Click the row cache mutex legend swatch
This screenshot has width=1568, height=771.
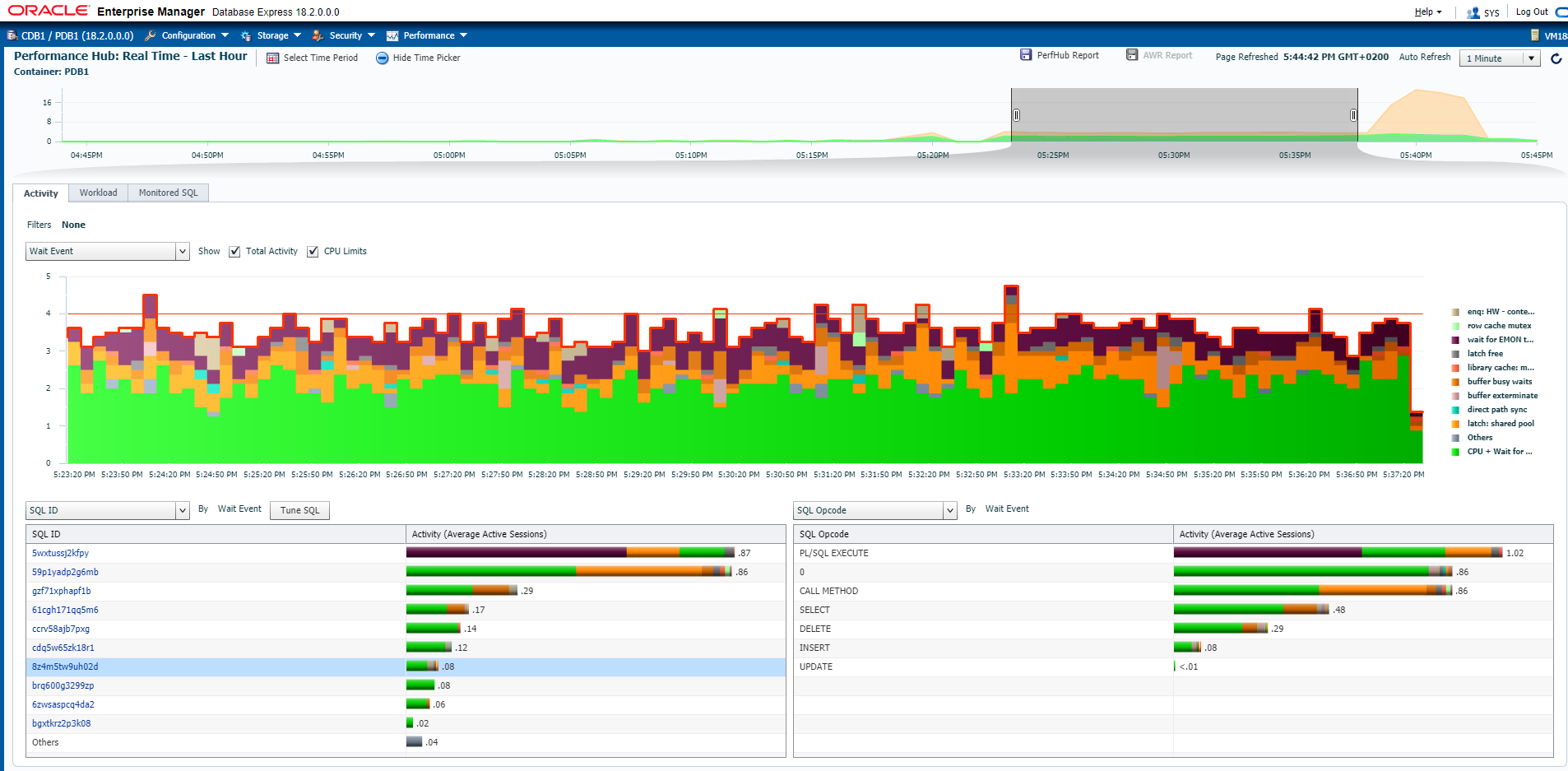point(1455,326)
